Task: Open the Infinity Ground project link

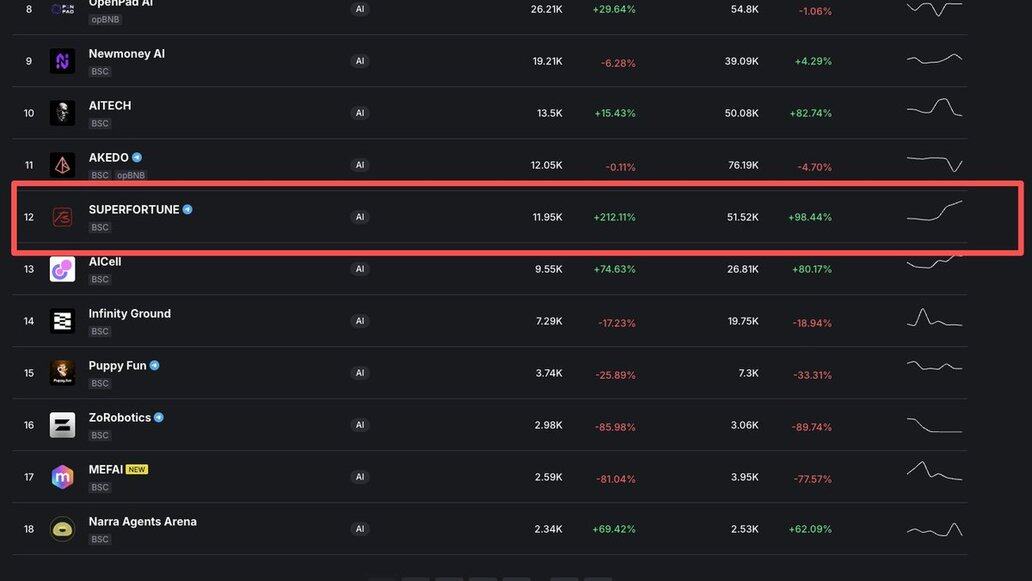Action: (x=129, y=314)
